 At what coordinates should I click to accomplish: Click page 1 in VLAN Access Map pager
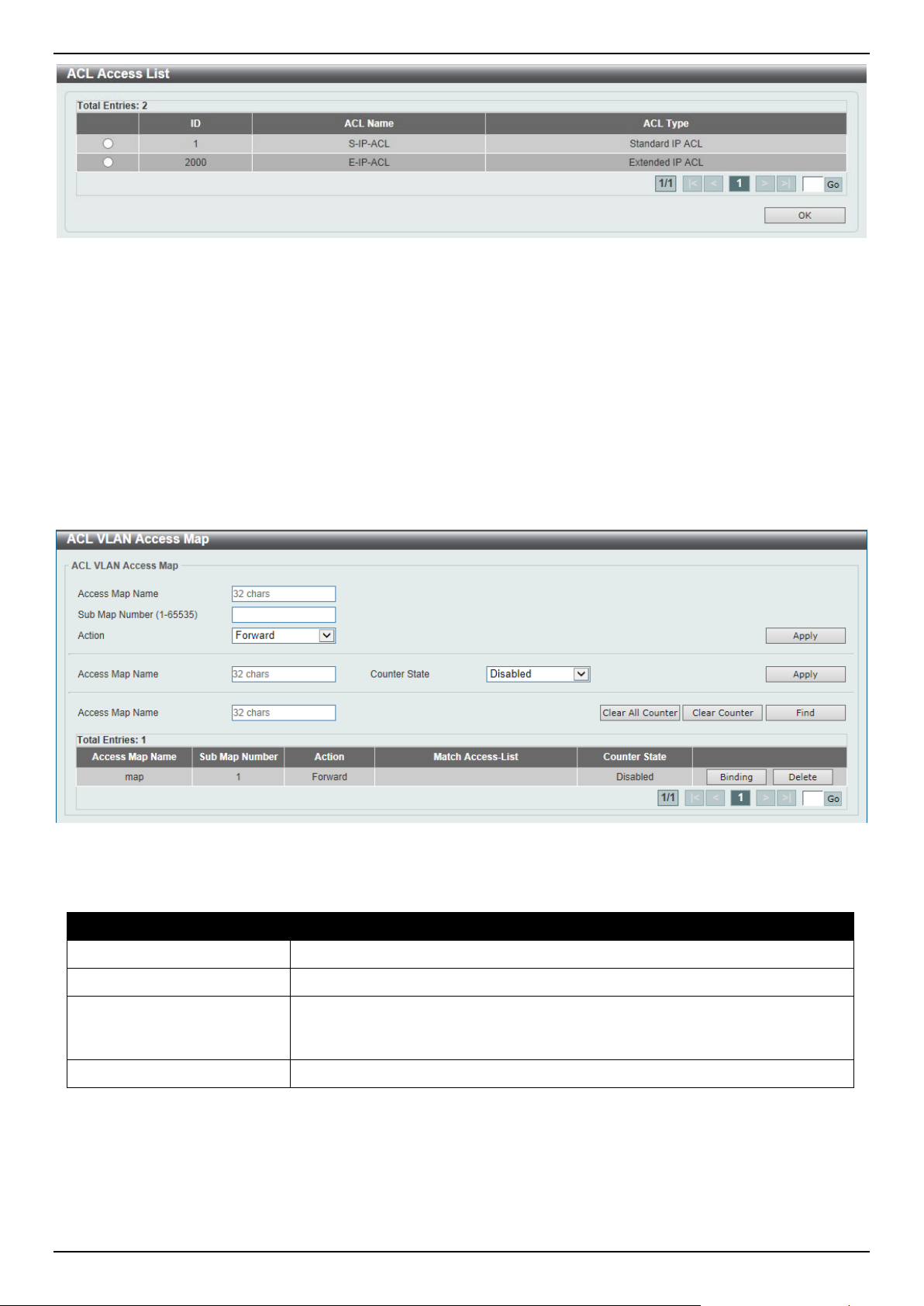pos(741,798)
